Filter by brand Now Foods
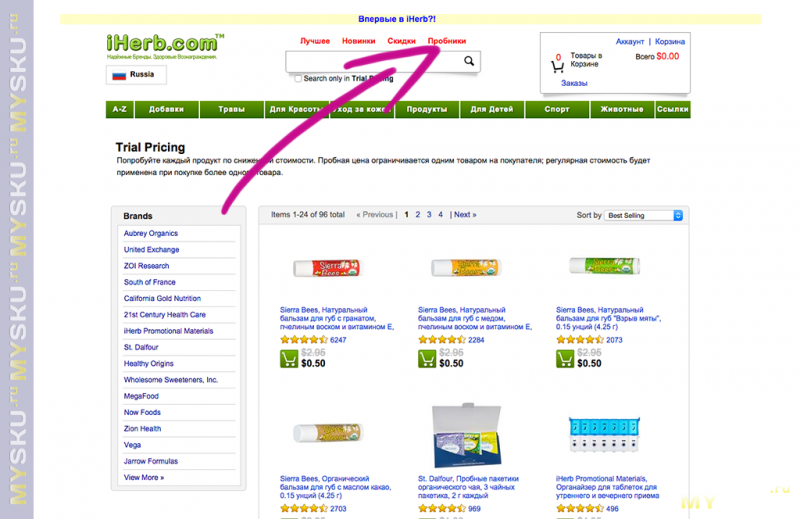The image size is (800, 519). coord(142,412)
